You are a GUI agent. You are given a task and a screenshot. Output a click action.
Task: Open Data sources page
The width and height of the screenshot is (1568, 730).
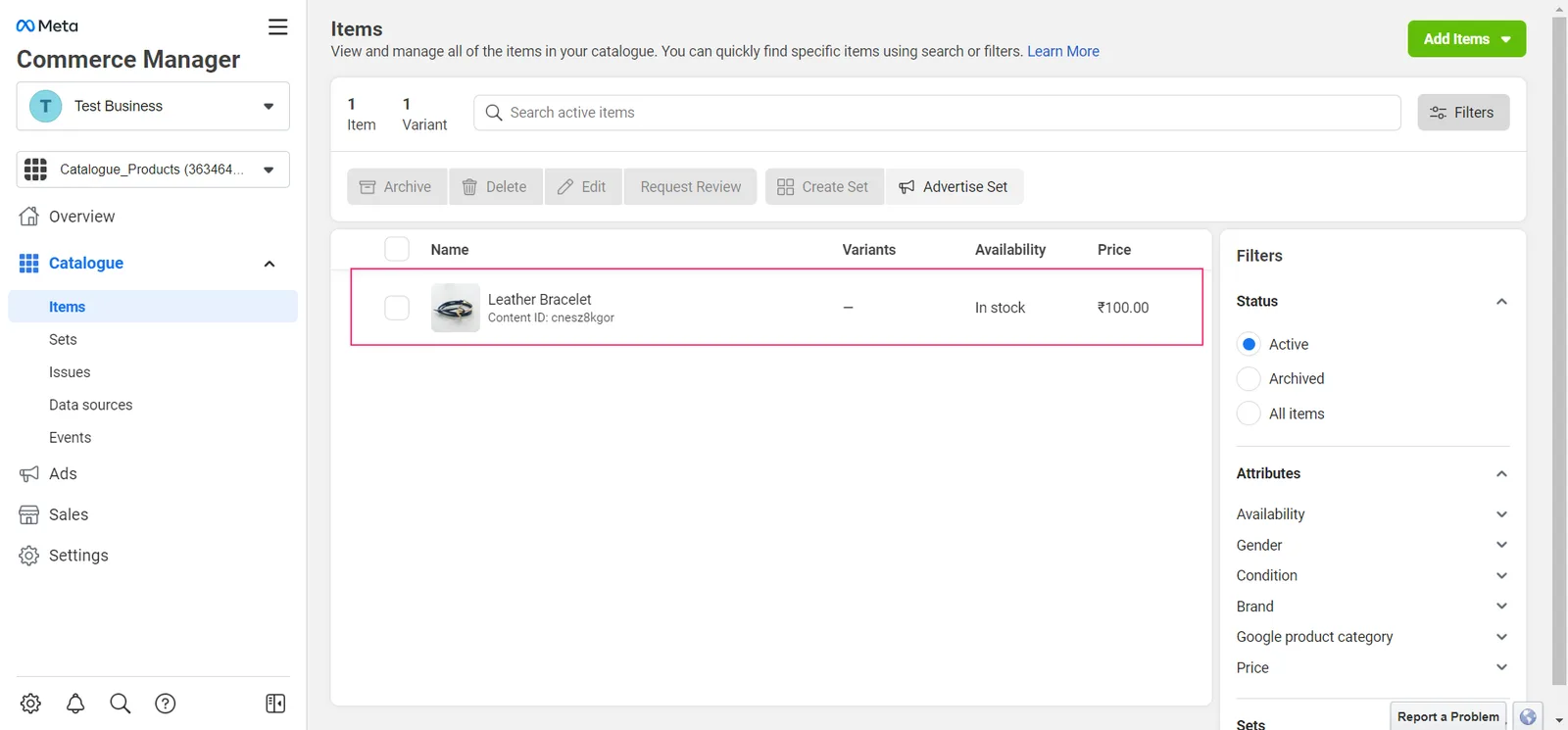coord(91,405)
